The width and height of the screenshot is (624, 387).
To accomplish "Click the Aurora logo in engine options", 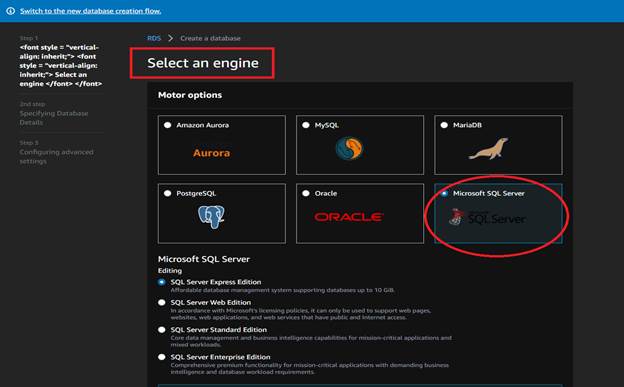I will click(211, 153).
